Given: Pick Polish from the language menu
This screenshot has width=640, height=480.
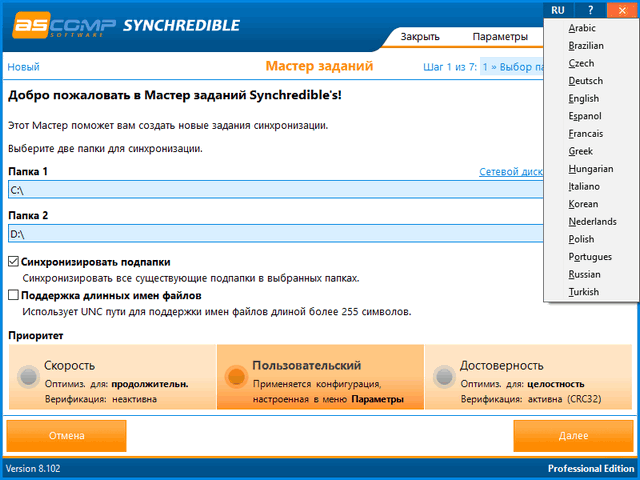Looking at the screenshot, I should tap(591, 239).
